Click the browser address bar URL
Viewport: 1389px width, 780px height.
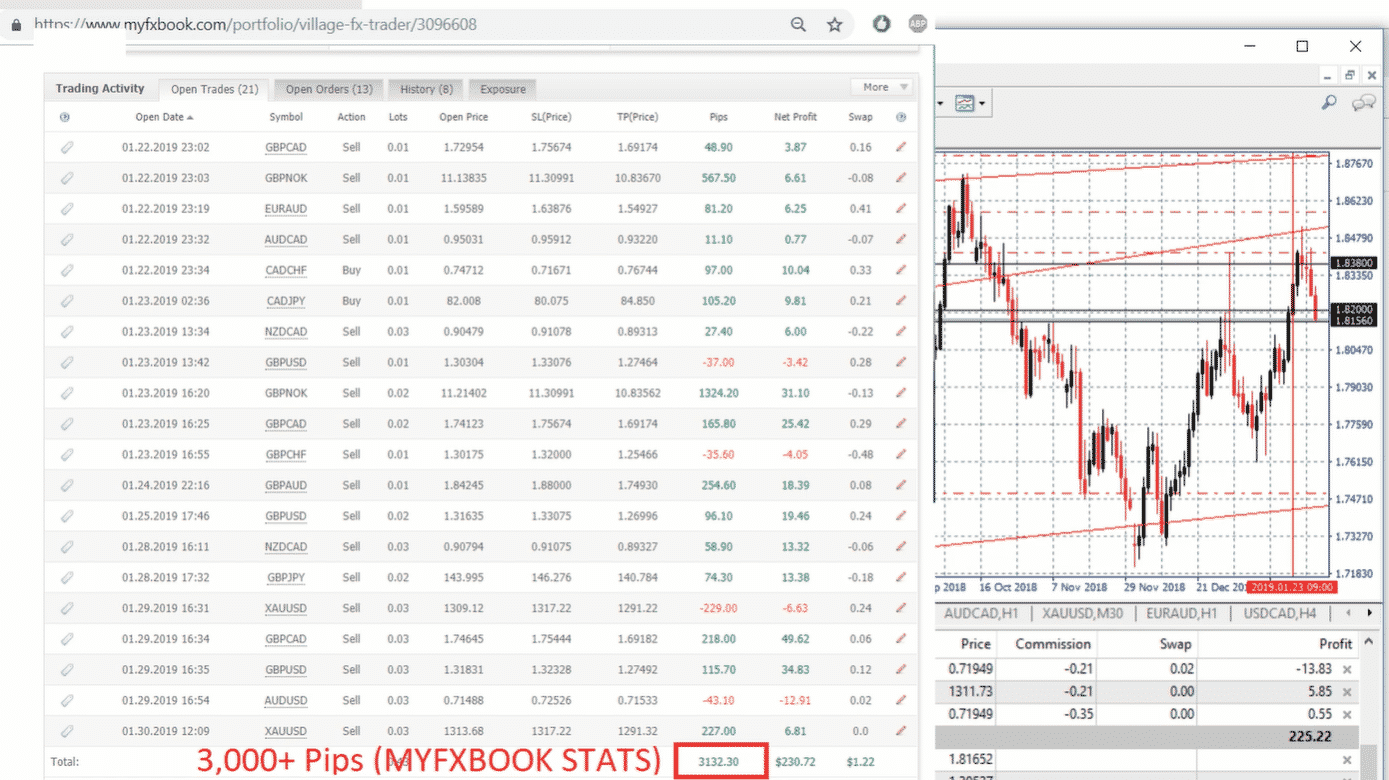click(255, 24)
